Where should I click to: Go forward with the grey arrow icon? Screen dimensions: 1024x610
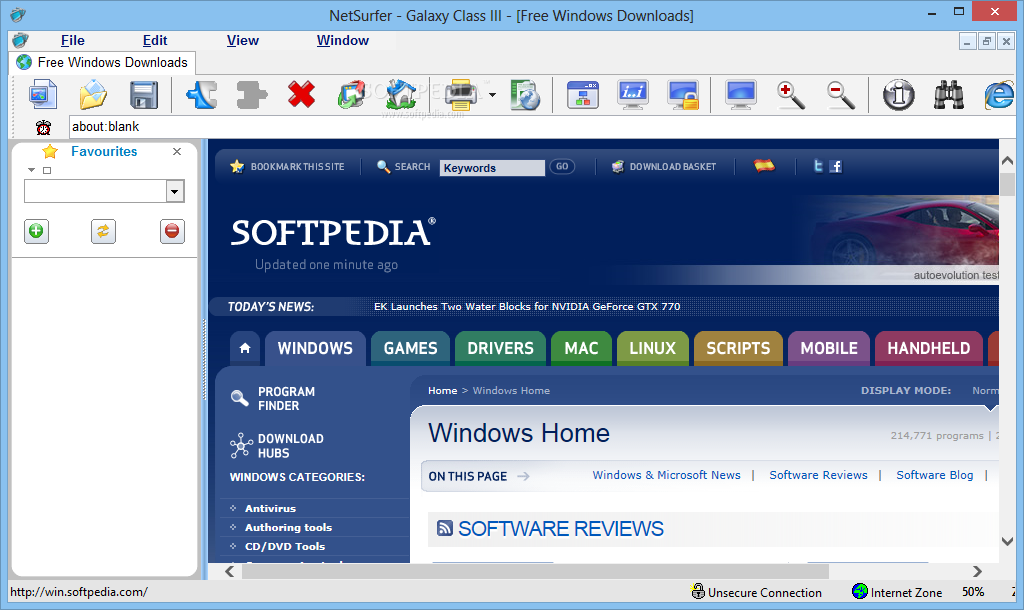click(251, 95)
